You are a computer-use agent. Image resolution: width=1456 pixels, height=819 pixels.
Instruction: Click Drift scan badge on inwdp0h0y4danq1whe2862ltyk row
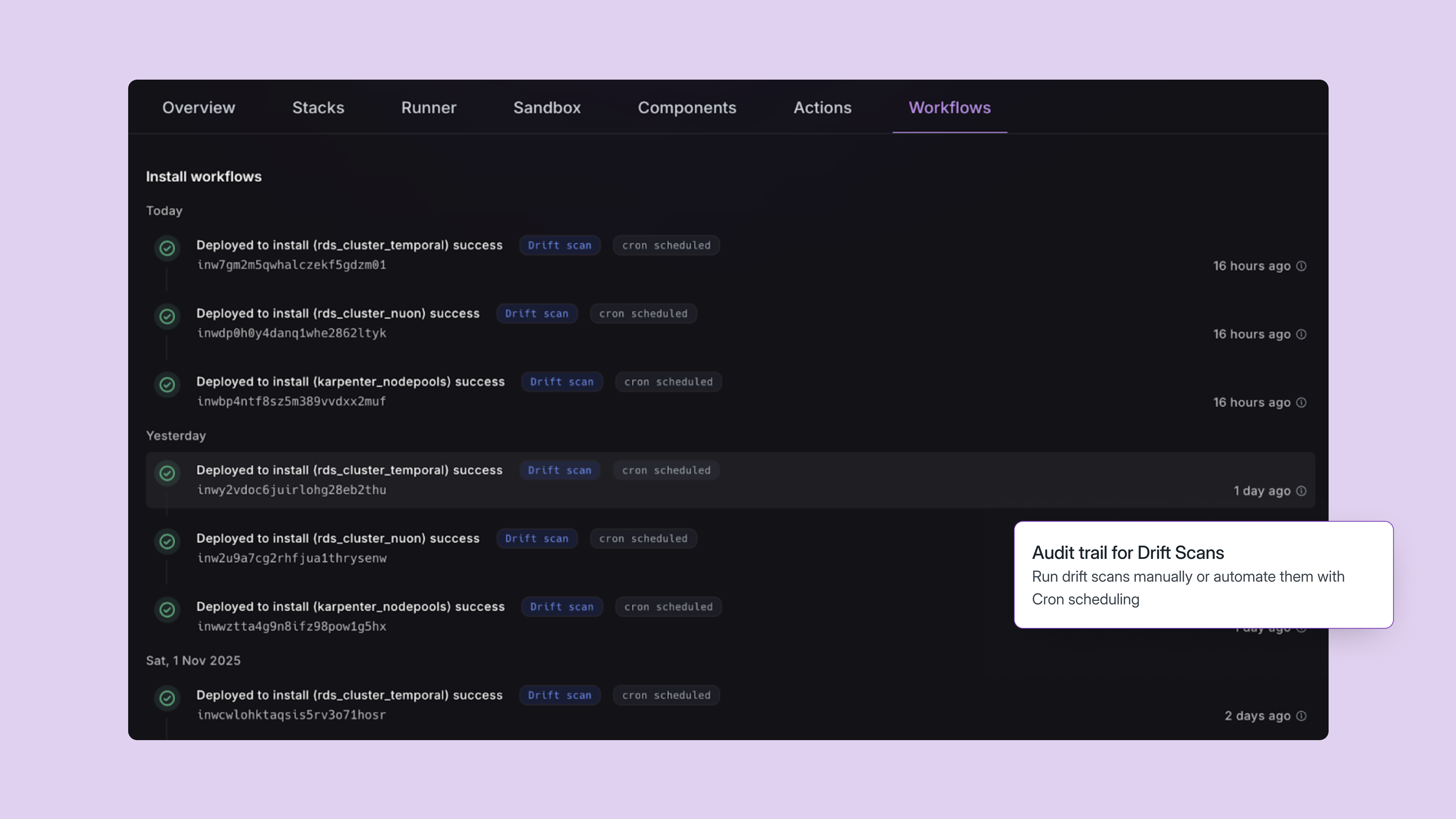click(x=537, y=314)
